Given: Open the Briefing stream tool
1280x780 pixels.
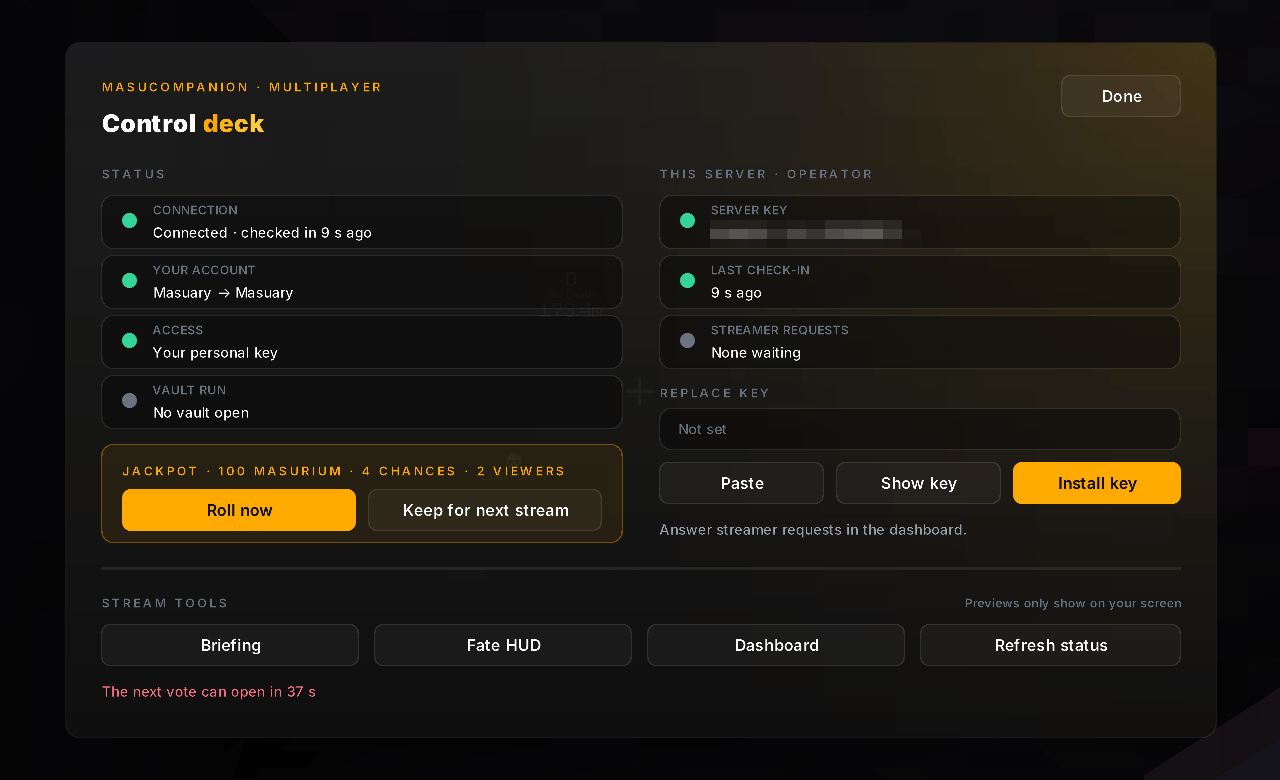Looking at the screenshot, I should pos(230,645).
